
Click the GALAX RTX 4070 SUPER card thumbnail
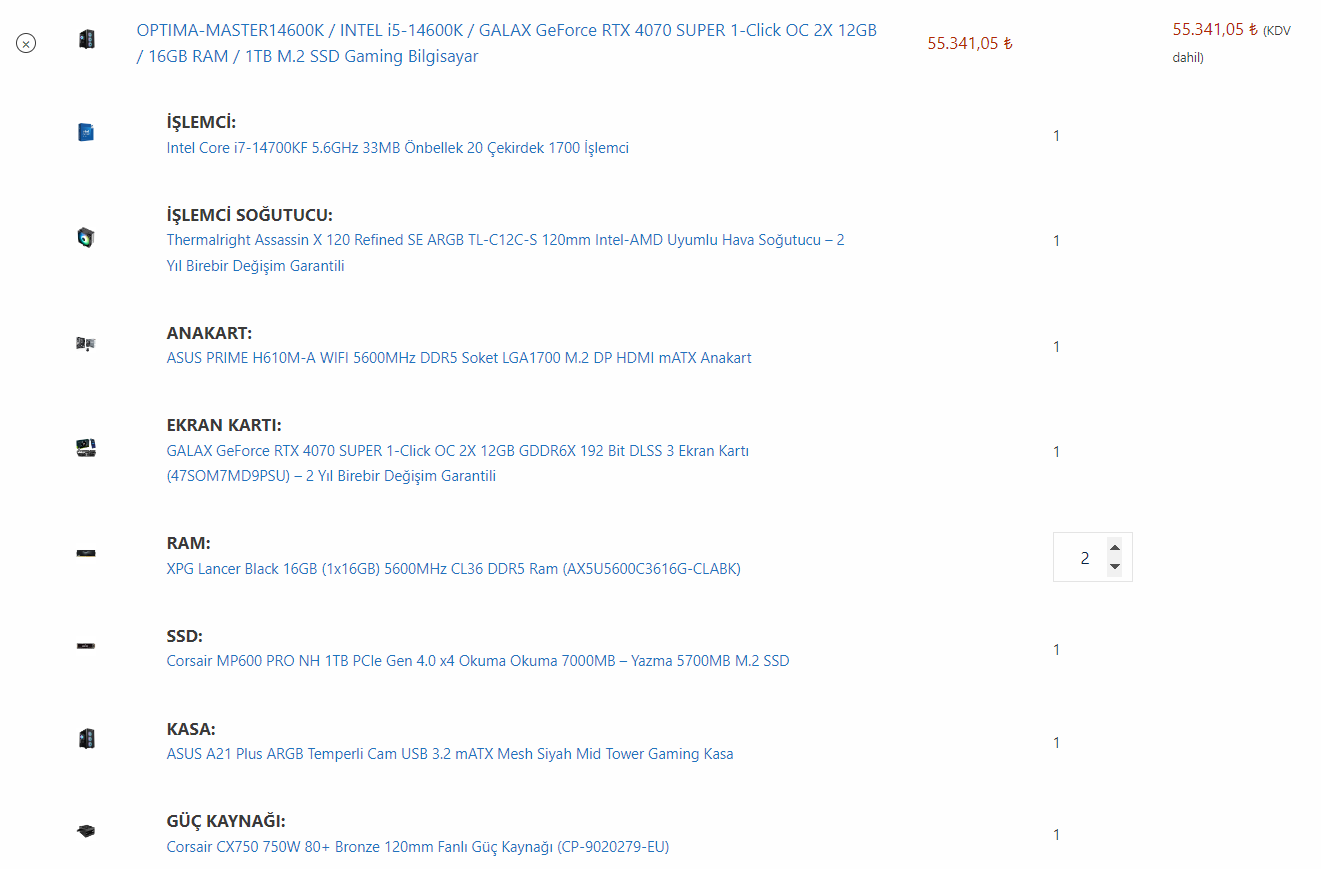point(86,448)
